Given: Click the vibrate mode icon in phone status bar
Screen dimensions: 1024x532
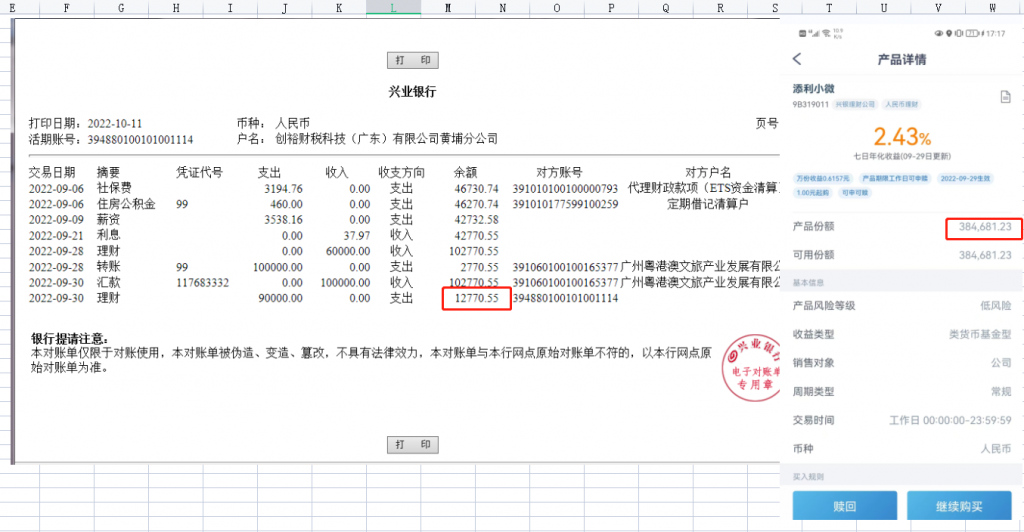Looking at the screenshot, I should click(959, 33).
